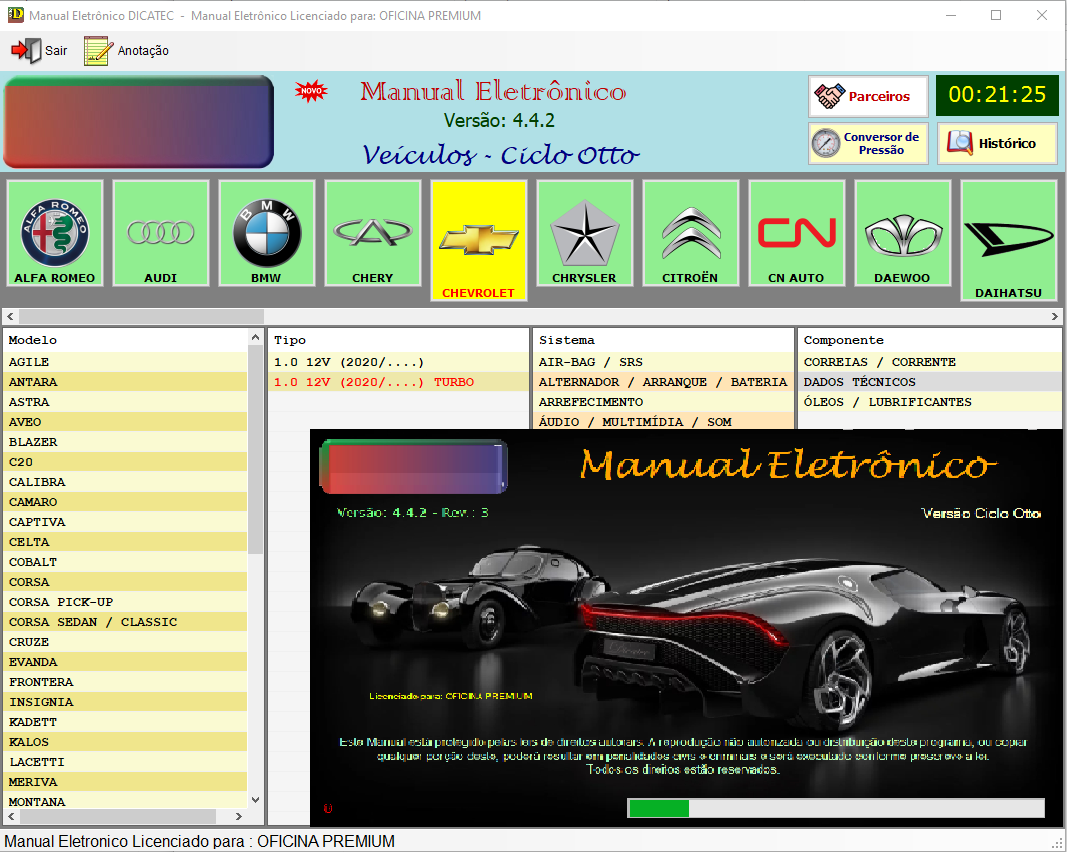Image resolution: width=1067 pixels, height=852 pixels.
Task: Click the 00:21:25 timer display
Action: click(x=997, y=95)
